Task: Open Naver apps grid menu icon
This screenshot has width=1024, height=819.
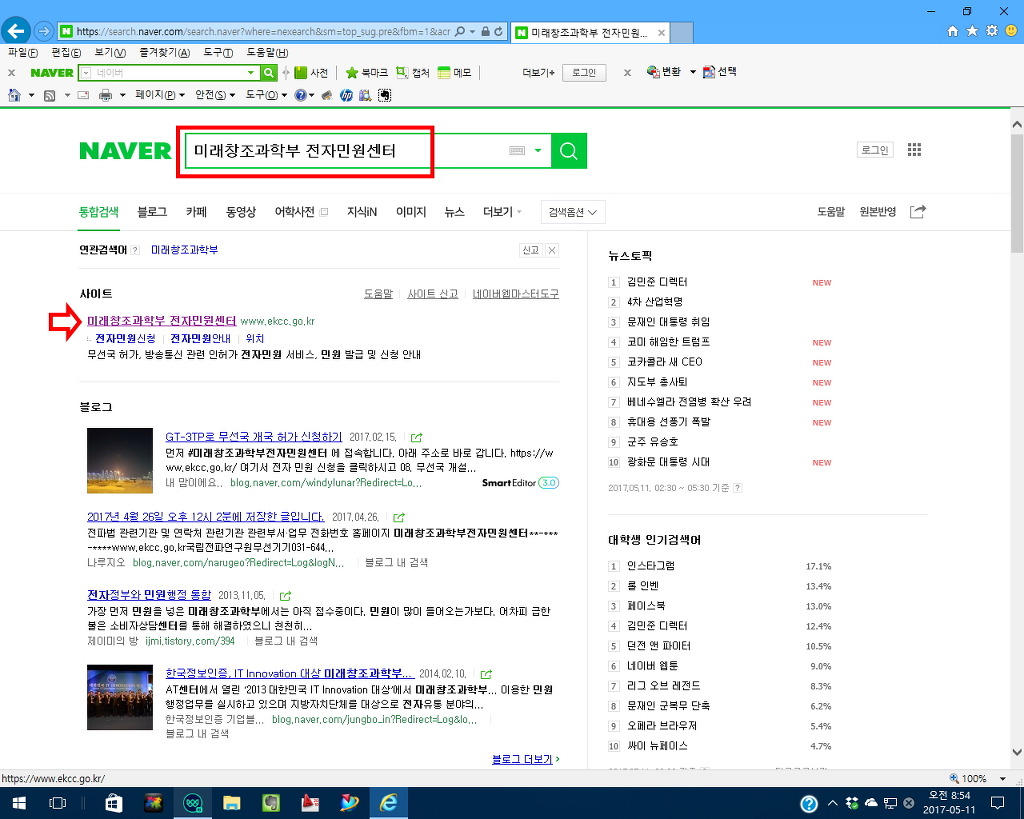Action: point(913,150)
